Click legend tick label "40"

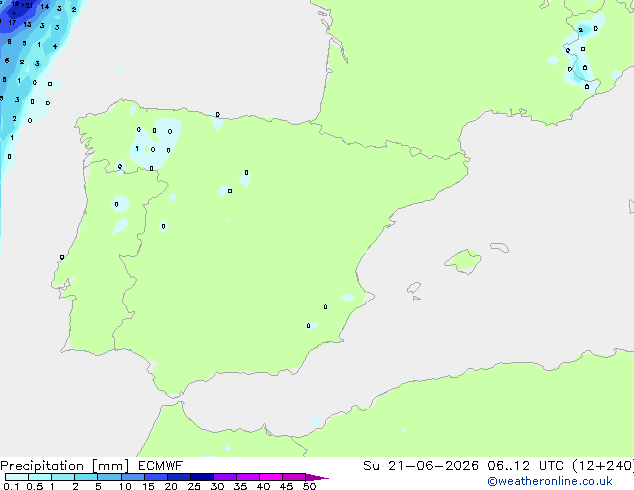[x=263, y=486]
